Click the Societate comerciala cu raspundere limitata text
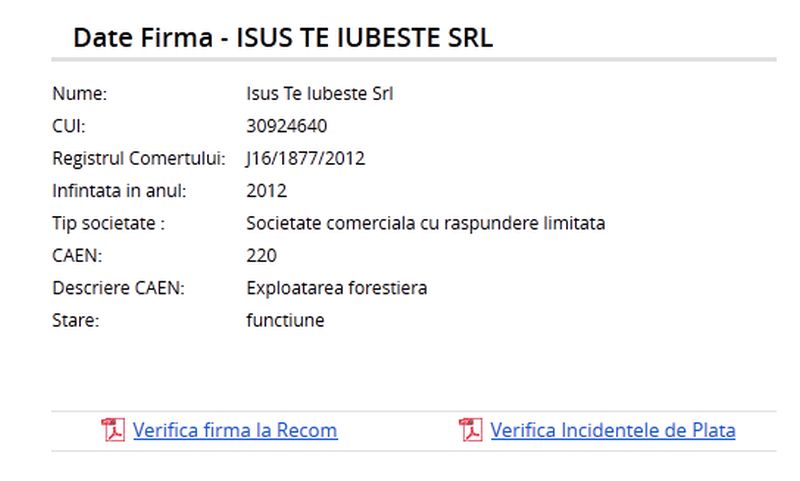This screenshot has width=800, height=481. (426, 223)
